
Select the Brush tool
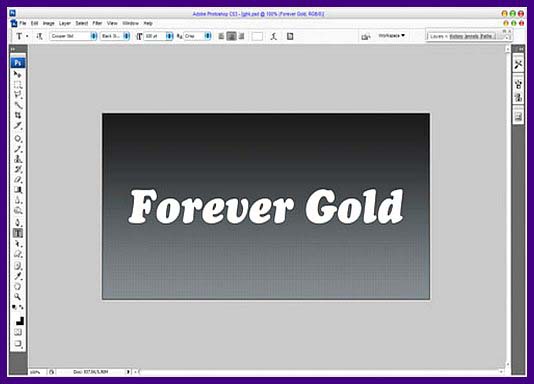point(17,149)
